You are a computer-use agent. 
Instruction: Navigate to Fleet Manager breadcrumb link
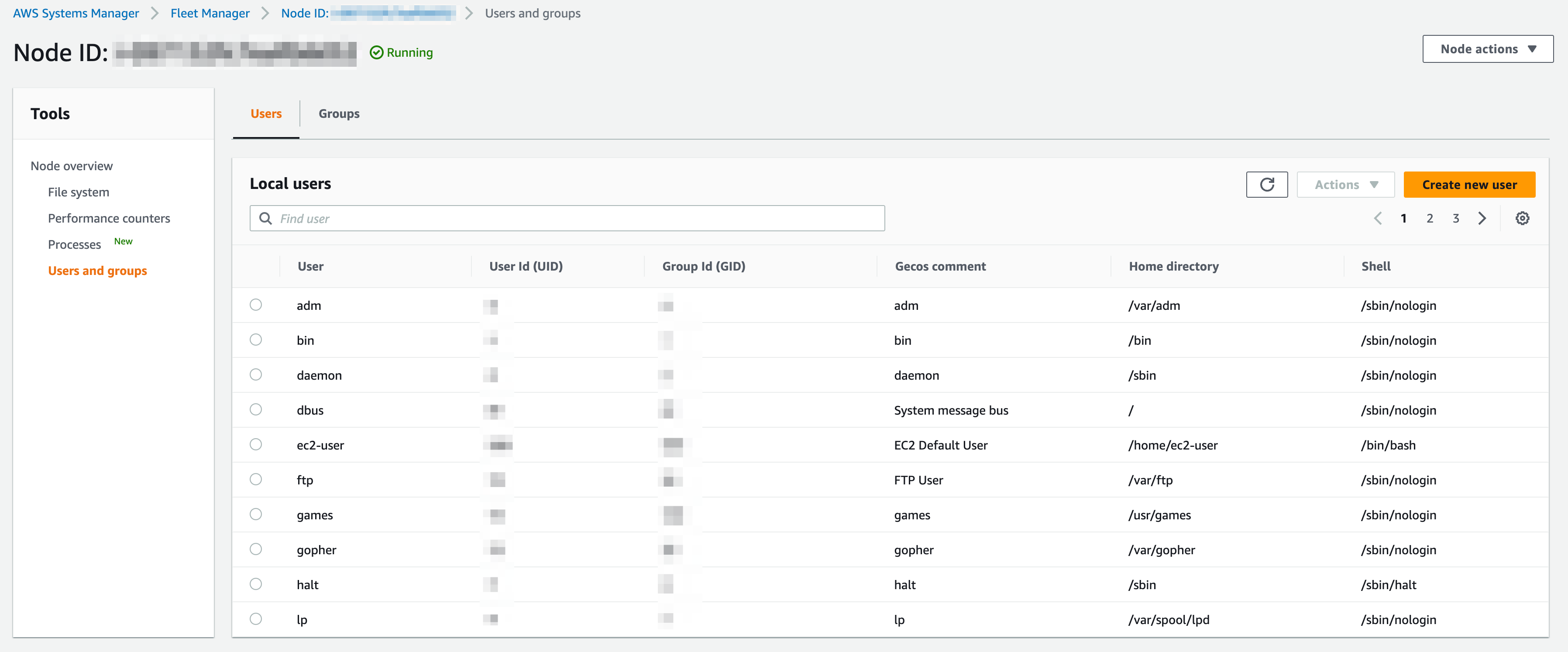click(210, 14)
